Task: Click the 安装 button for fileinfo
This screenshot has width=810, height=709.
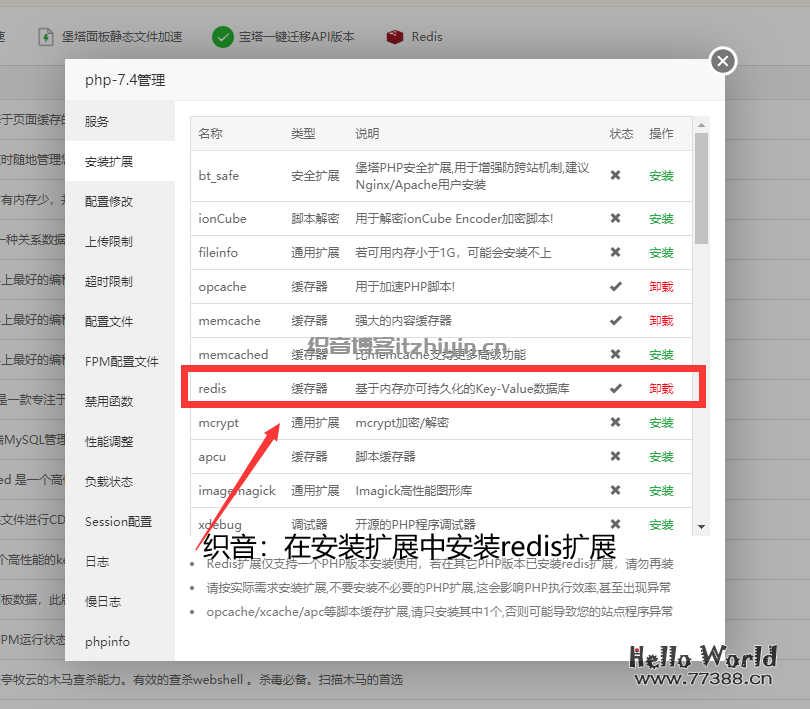Action: coord(662,252)
